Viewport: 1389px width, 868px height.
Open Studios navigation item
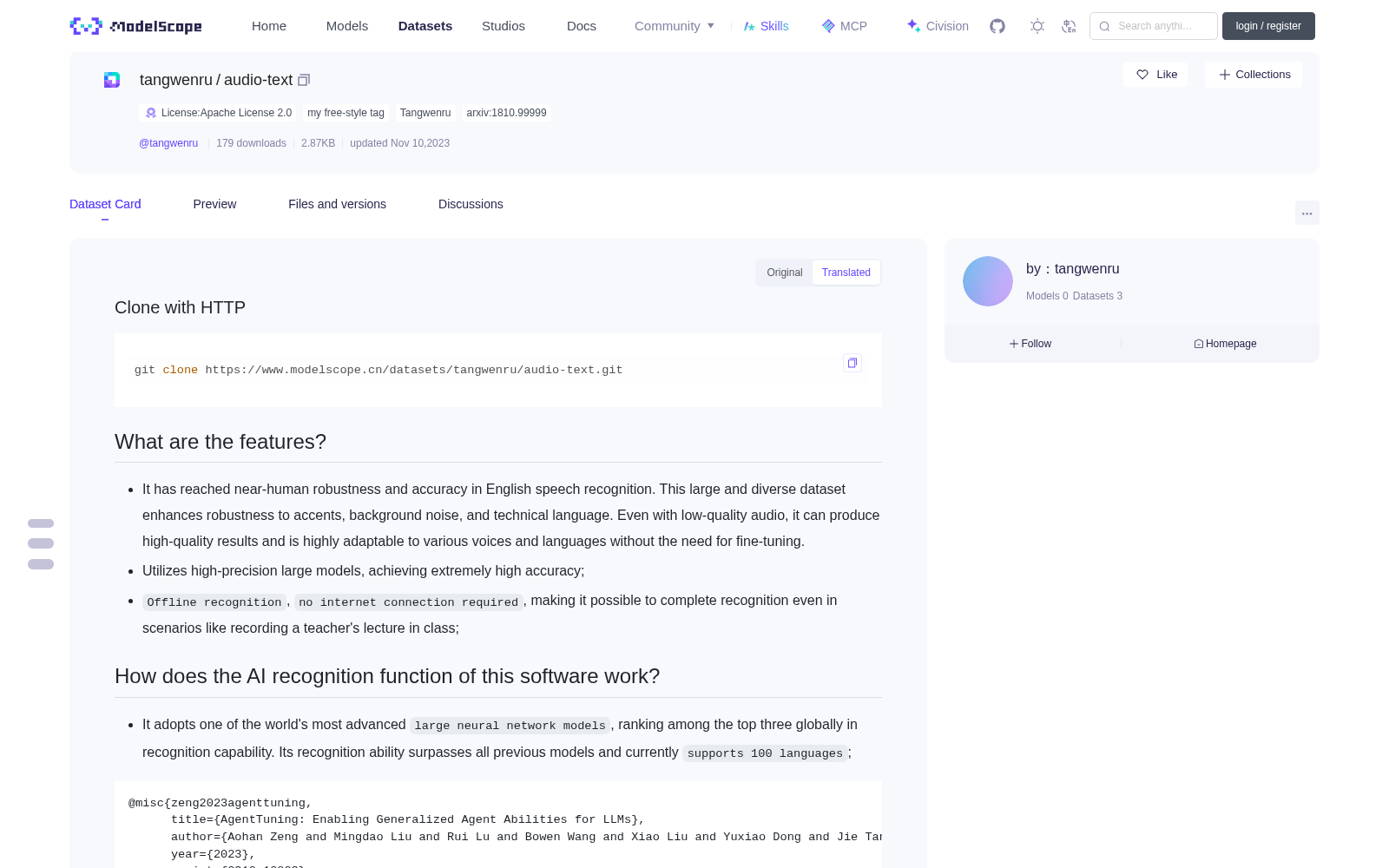tap(504, 26)
